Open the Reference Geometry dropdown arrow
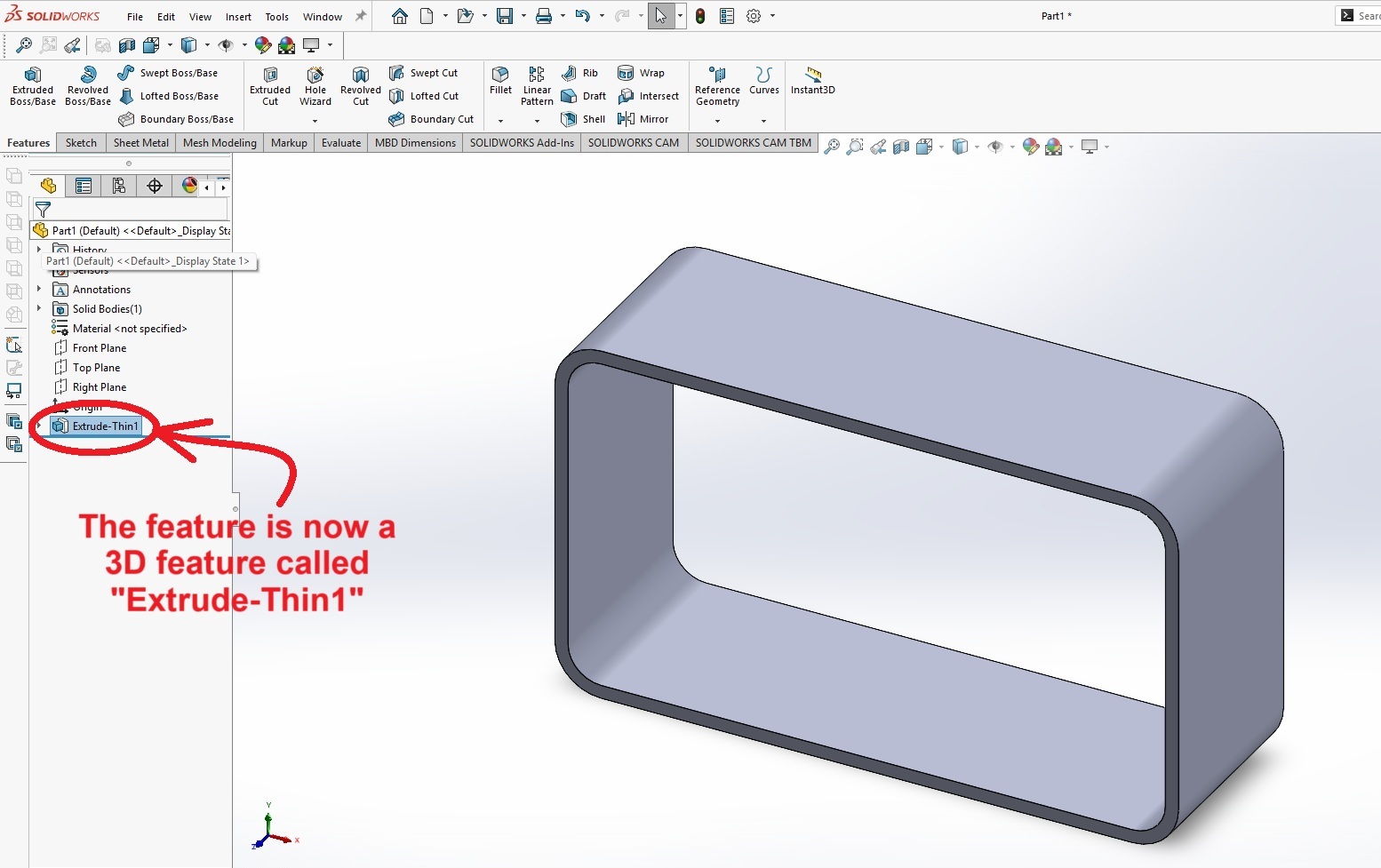The image size is (1381, 868). tap(717, 121)
